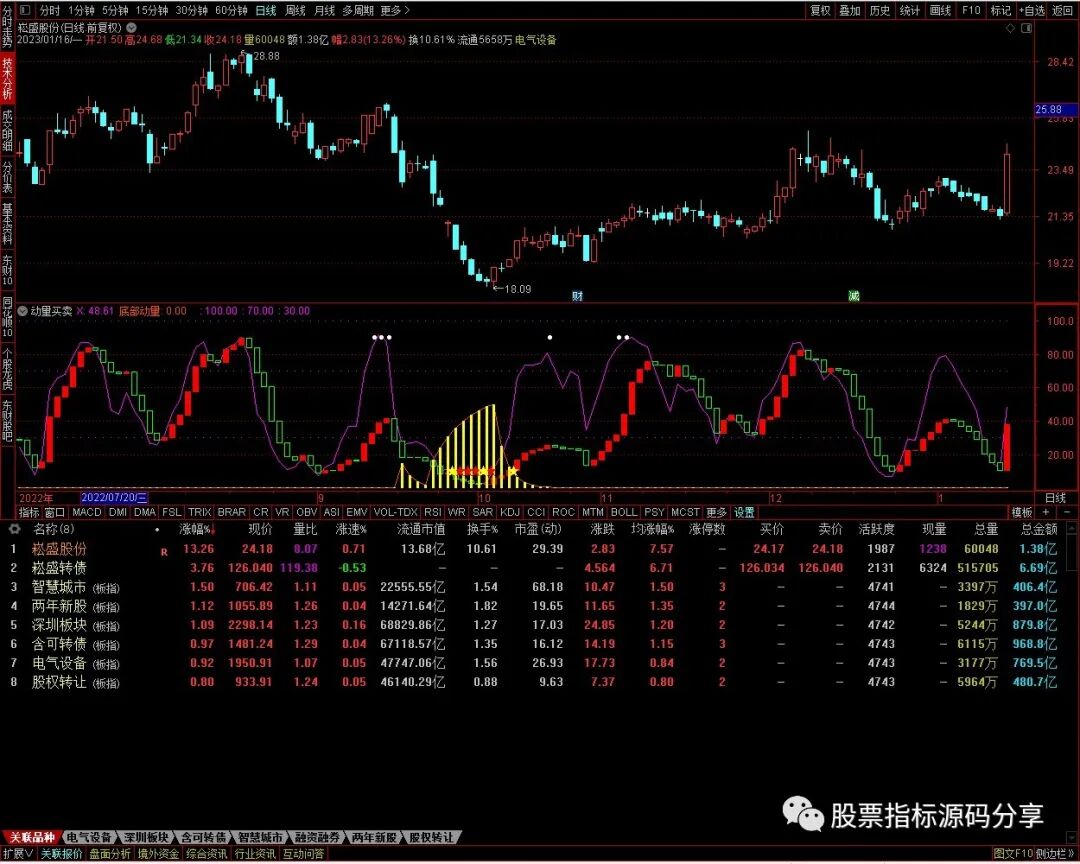
Task: Click the 统计 button
Action: coord(910,10)
